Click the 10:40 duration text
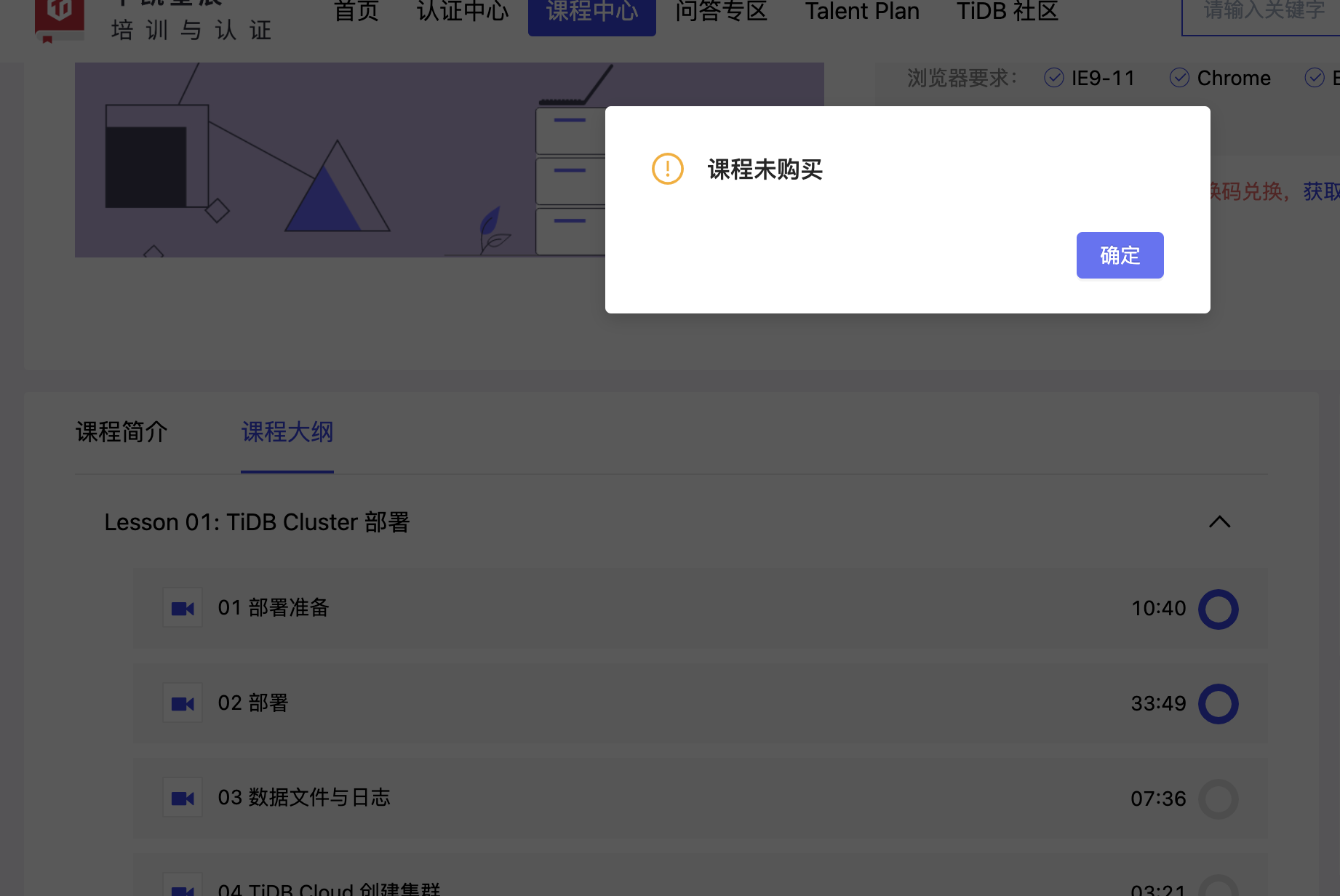 coord(1158,608)
